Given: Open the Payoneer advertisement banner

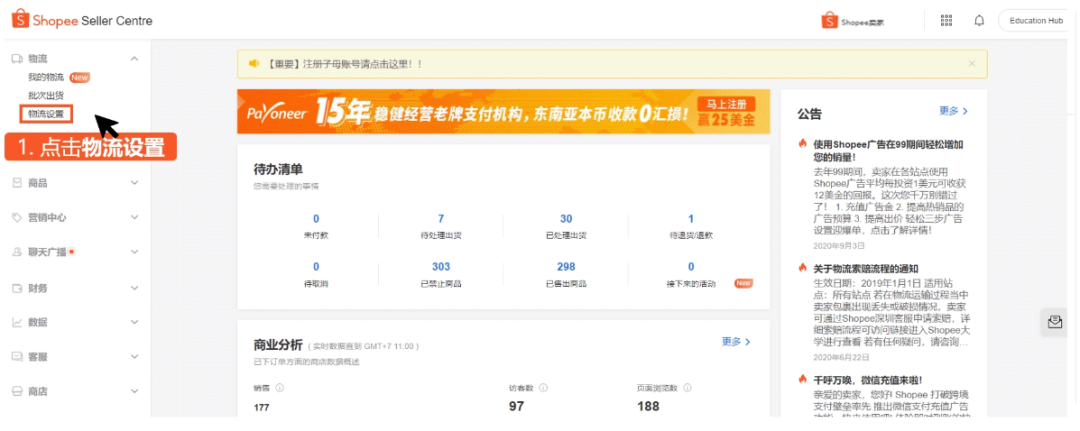Looking at the screenshot, I should point(503,112).
